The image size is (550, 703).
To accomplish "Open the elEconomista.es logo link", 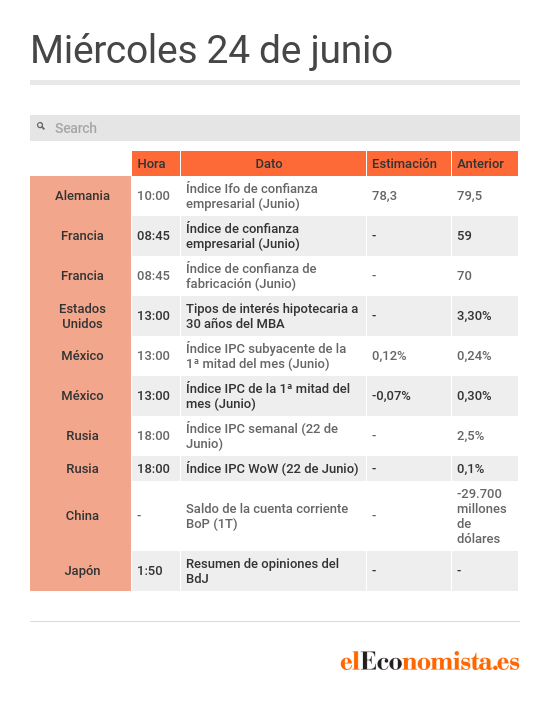I will click(429, 662).
